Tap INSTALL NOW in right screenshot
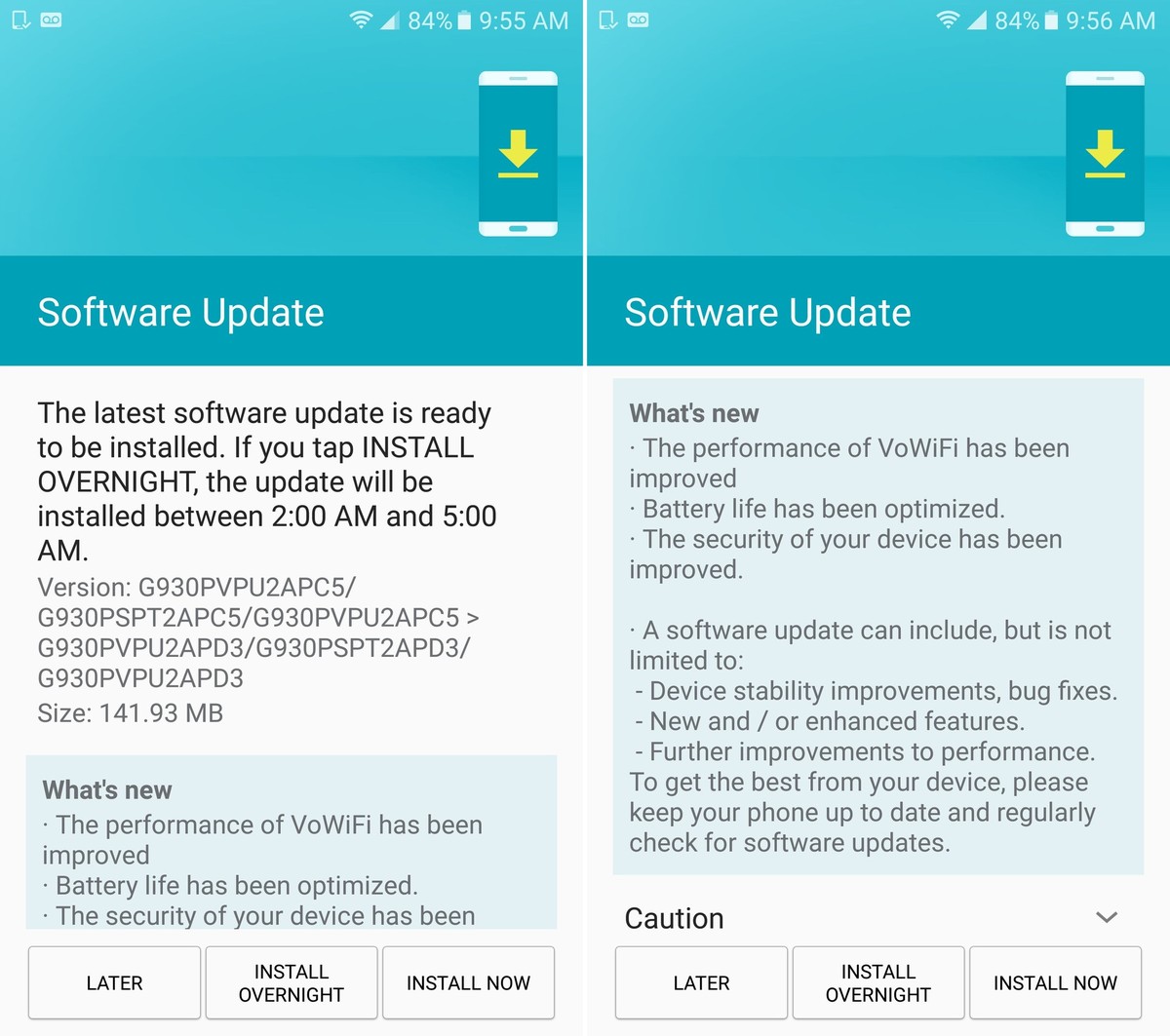This screenshot has height=1036, width=1170. [1055, 982]
